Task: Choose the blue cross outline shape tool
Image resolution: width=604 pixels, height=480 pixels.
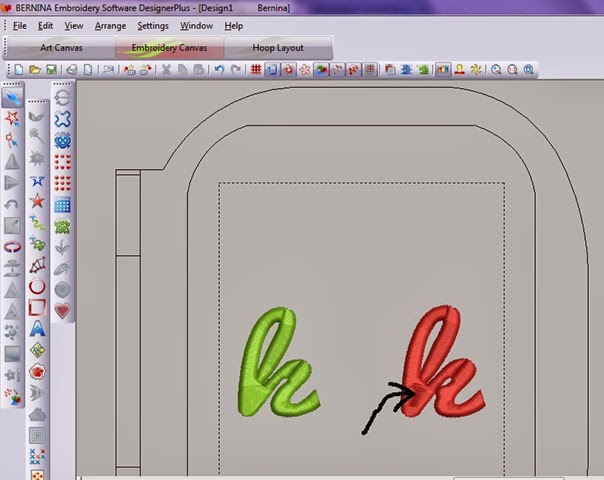Action: tap(62, 119)
